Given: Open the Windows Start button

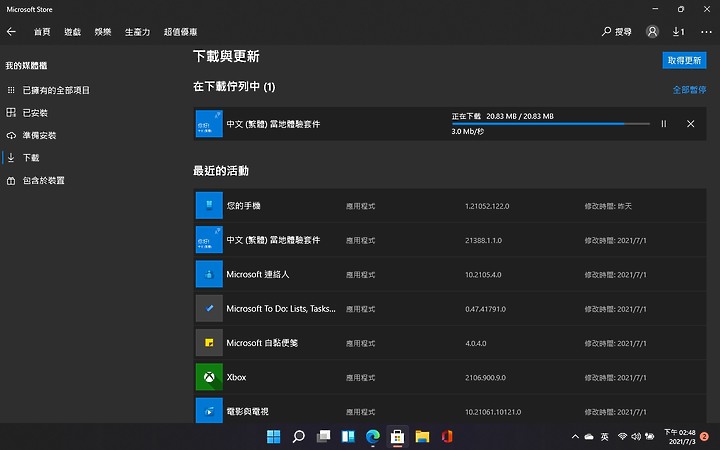Looking at the screenshot, I should 274,436.
